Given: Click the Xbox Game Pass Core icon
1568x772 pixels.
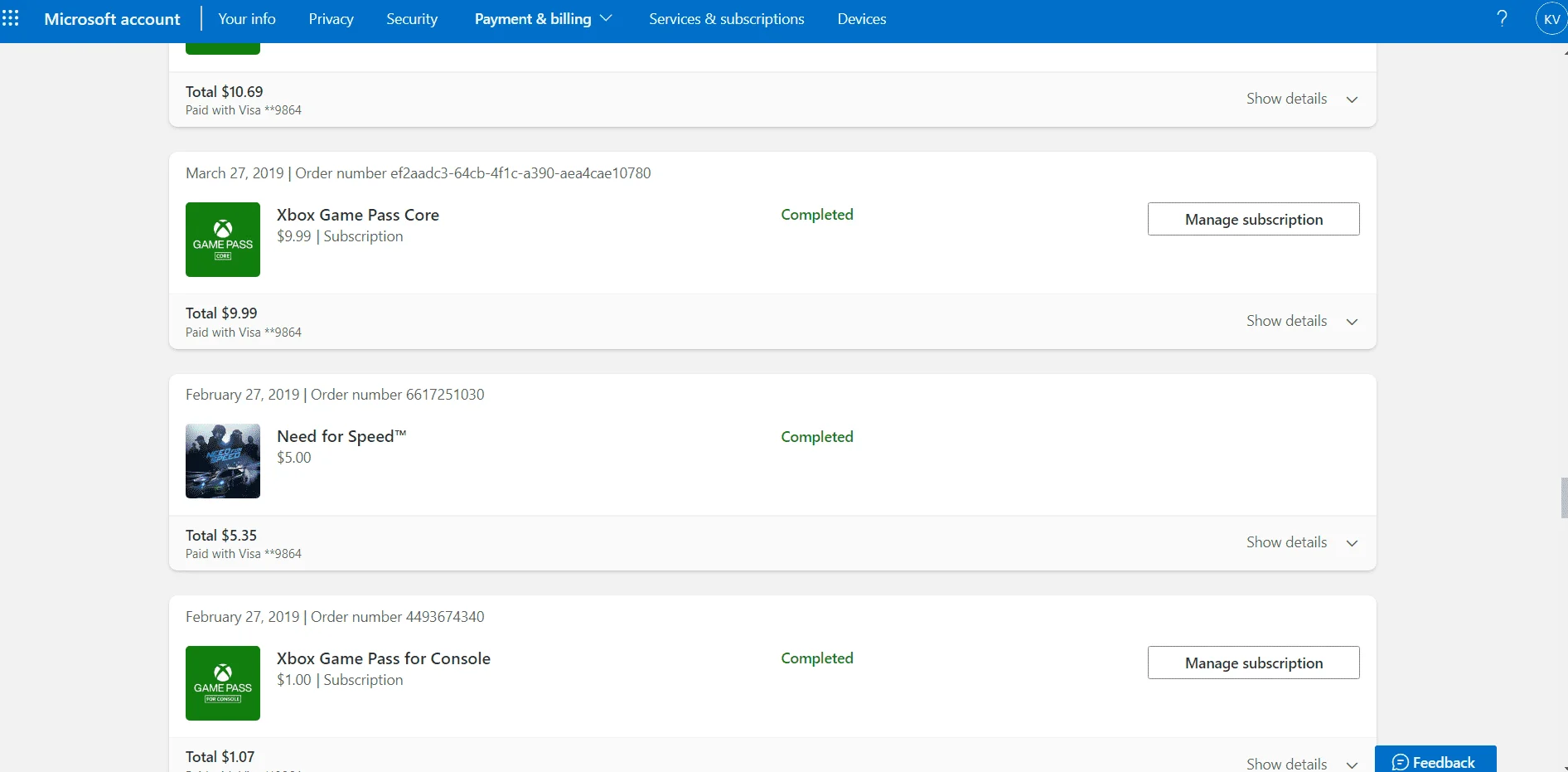Looking at the screenshot, I should coord(223,240).
